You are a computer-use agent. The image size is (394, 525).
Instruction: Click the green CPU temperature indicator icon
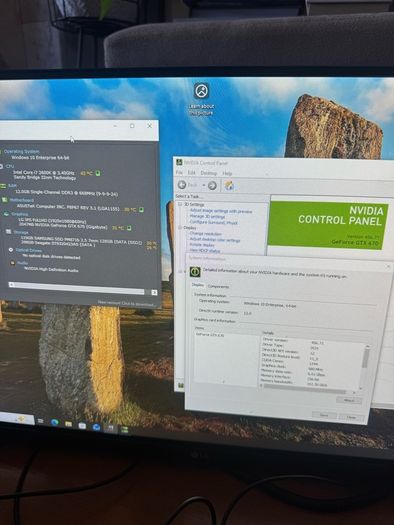(x=98, y=173)
